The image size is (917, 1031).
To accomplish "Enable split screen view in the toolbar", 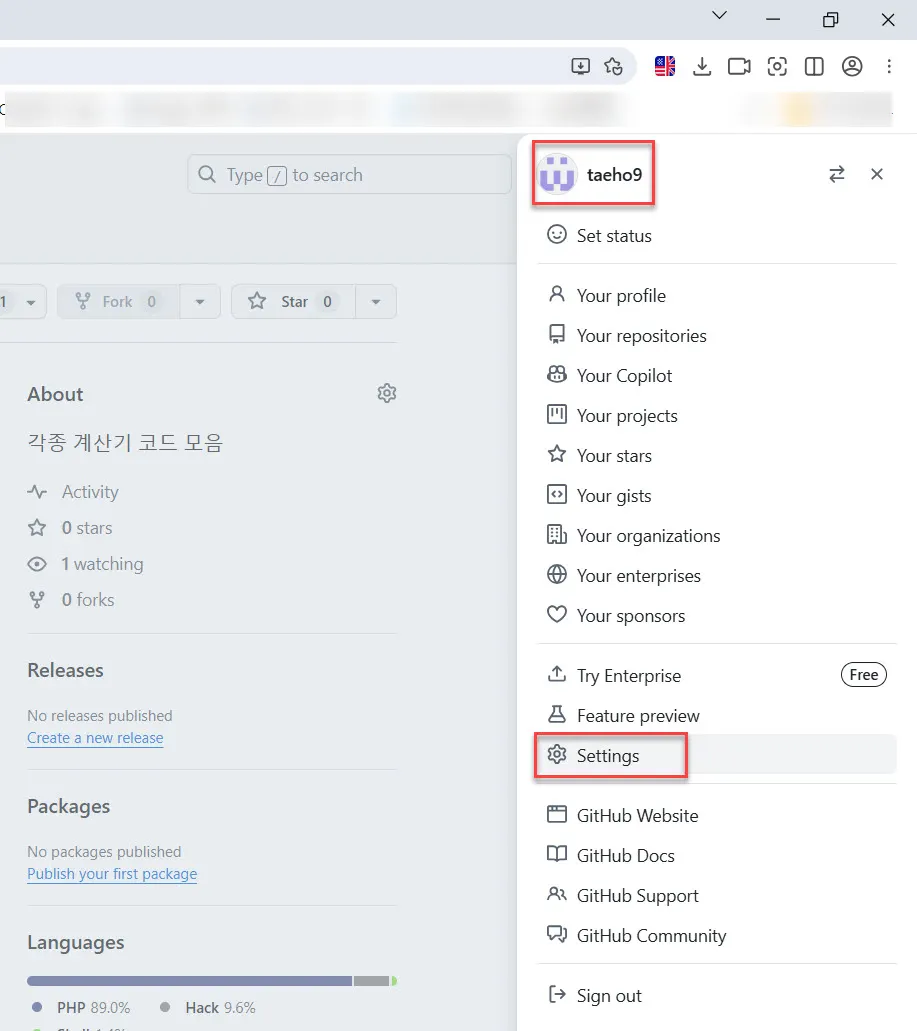I will point(814,66).
